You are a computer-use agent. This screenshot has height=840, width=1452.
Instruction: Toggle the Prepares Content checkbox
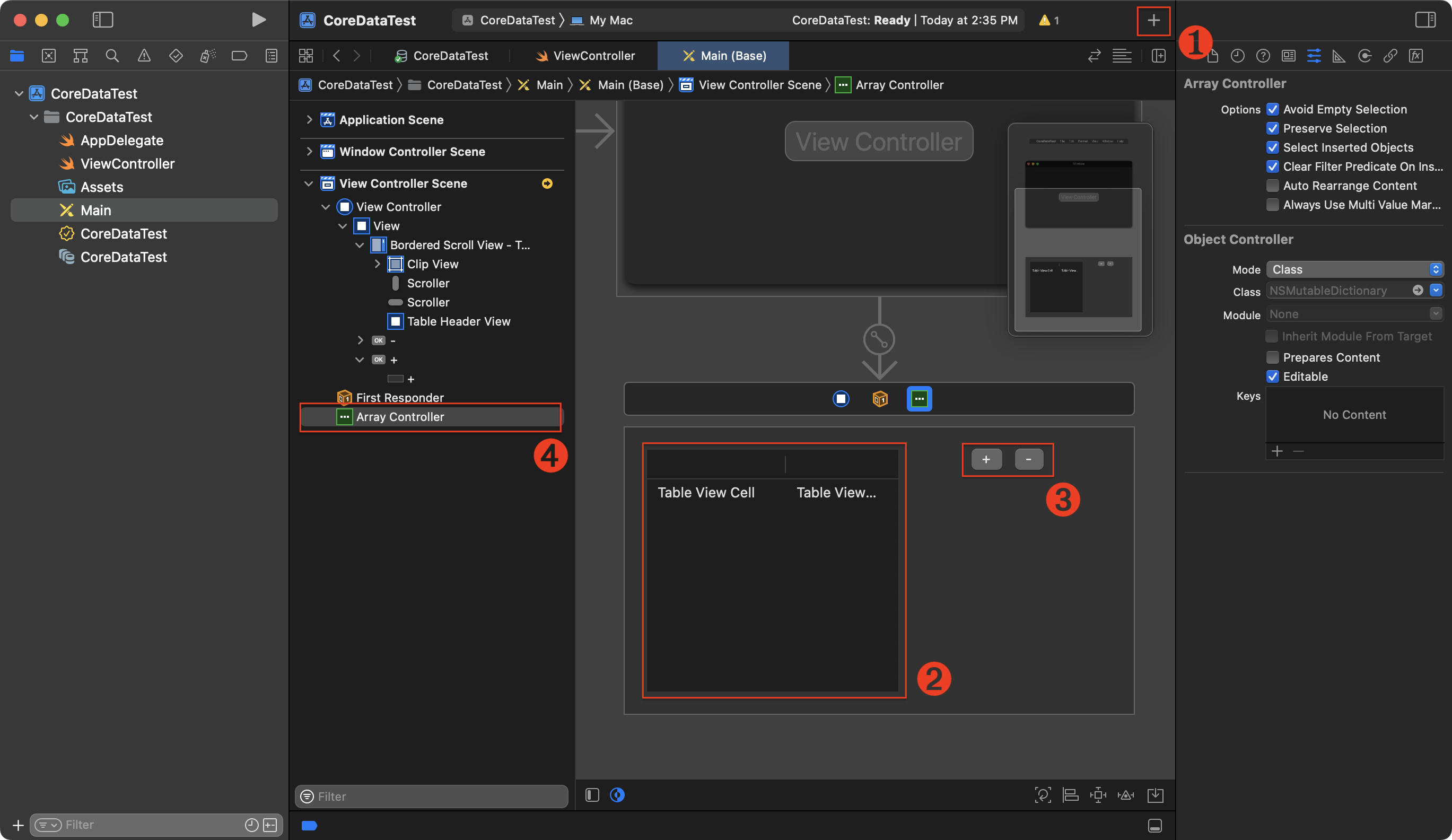click(x=1272, y=357)
